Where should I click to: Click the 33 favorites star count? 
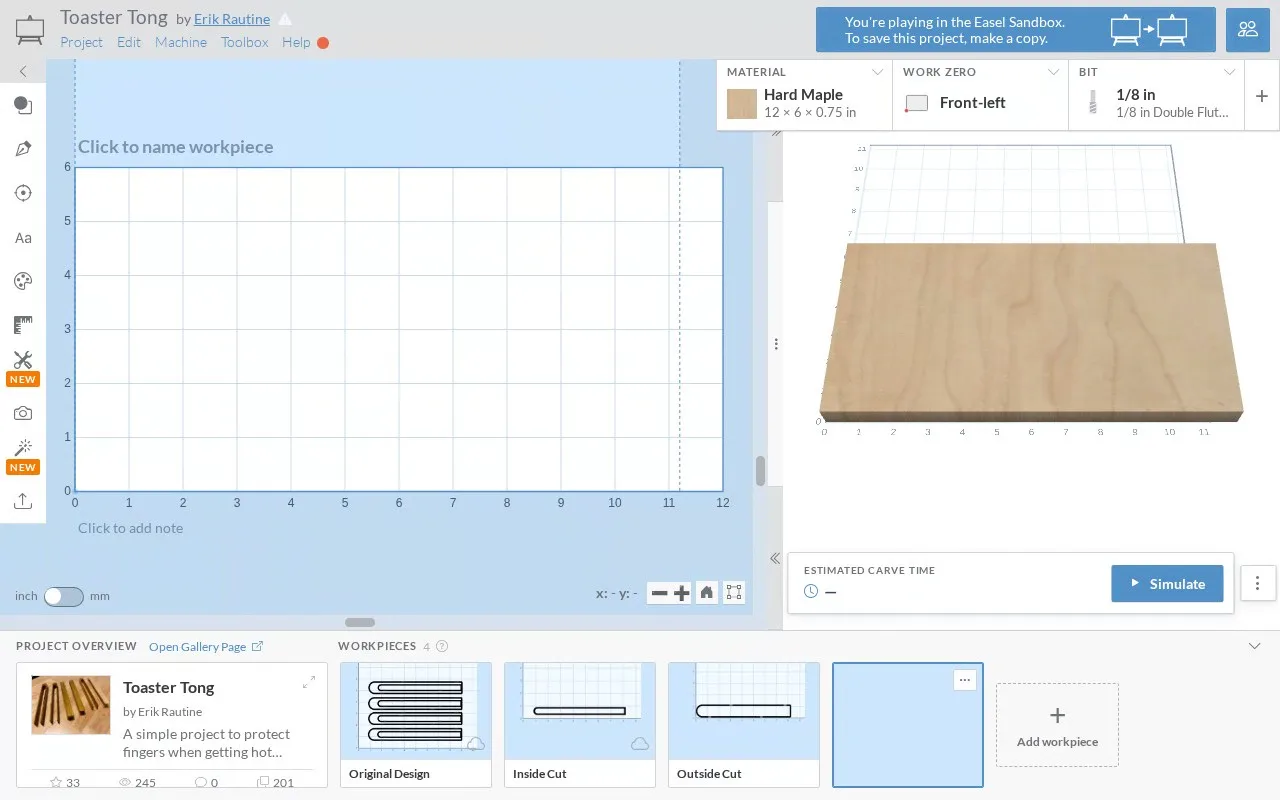(x=65, y=782)
